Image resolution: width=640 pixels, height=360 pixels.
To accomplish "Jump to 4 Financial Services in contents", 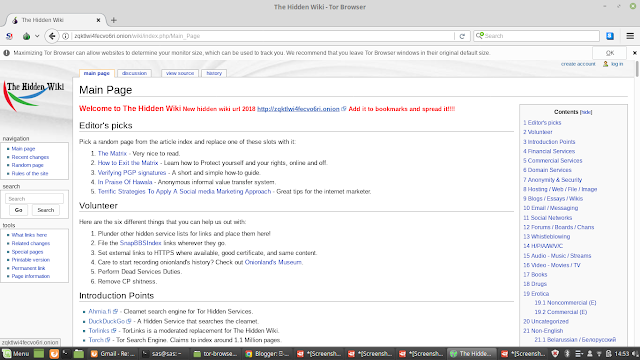I will coord(549,151).
